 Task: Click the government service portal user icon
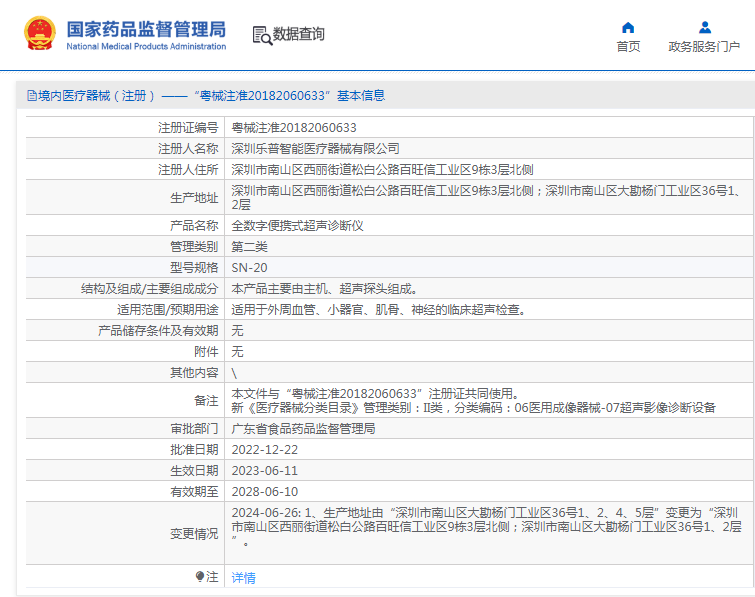[x=705, y=27]
